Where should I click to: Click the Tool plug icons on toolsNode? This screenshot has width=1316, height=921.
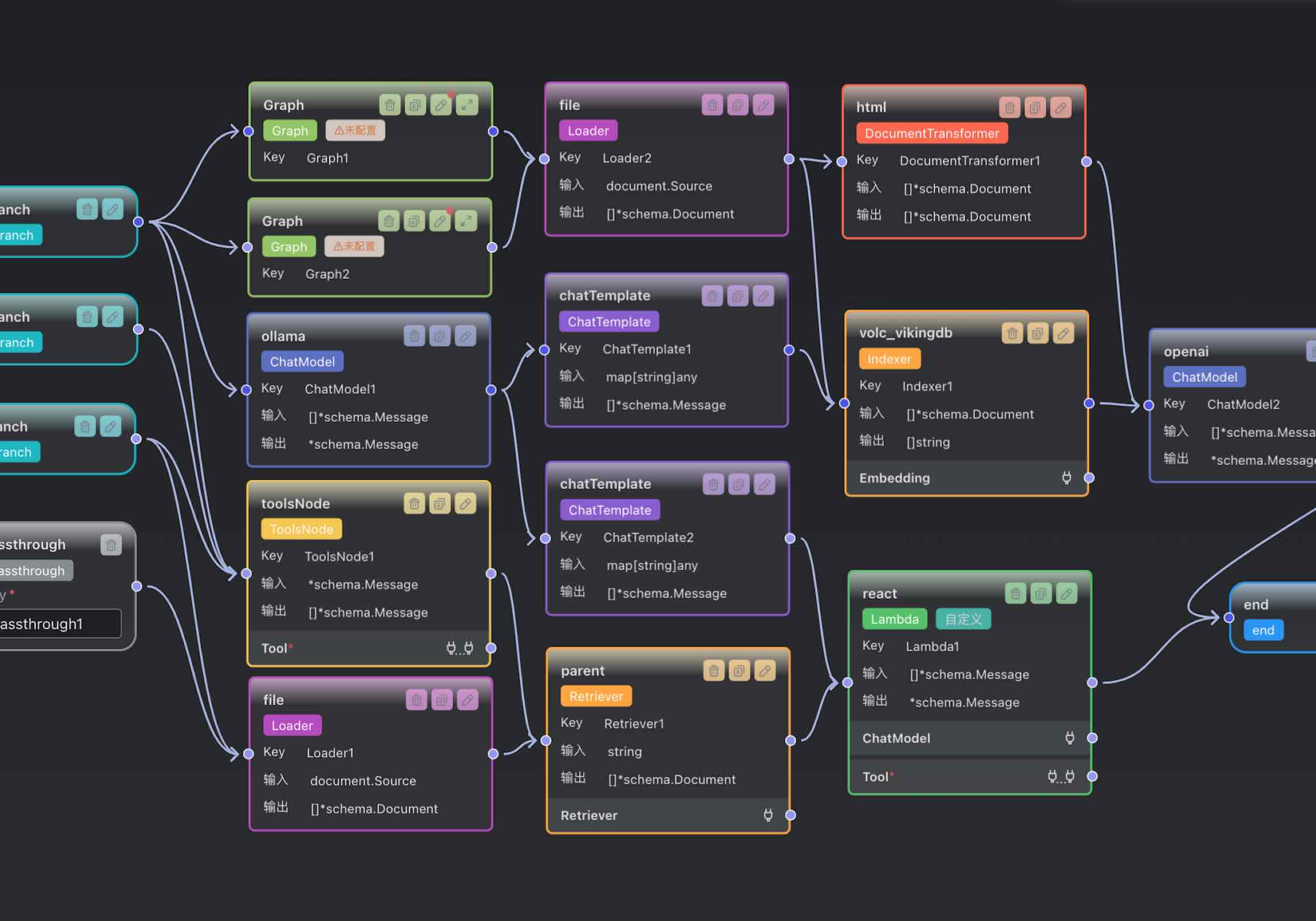(460, 648)
